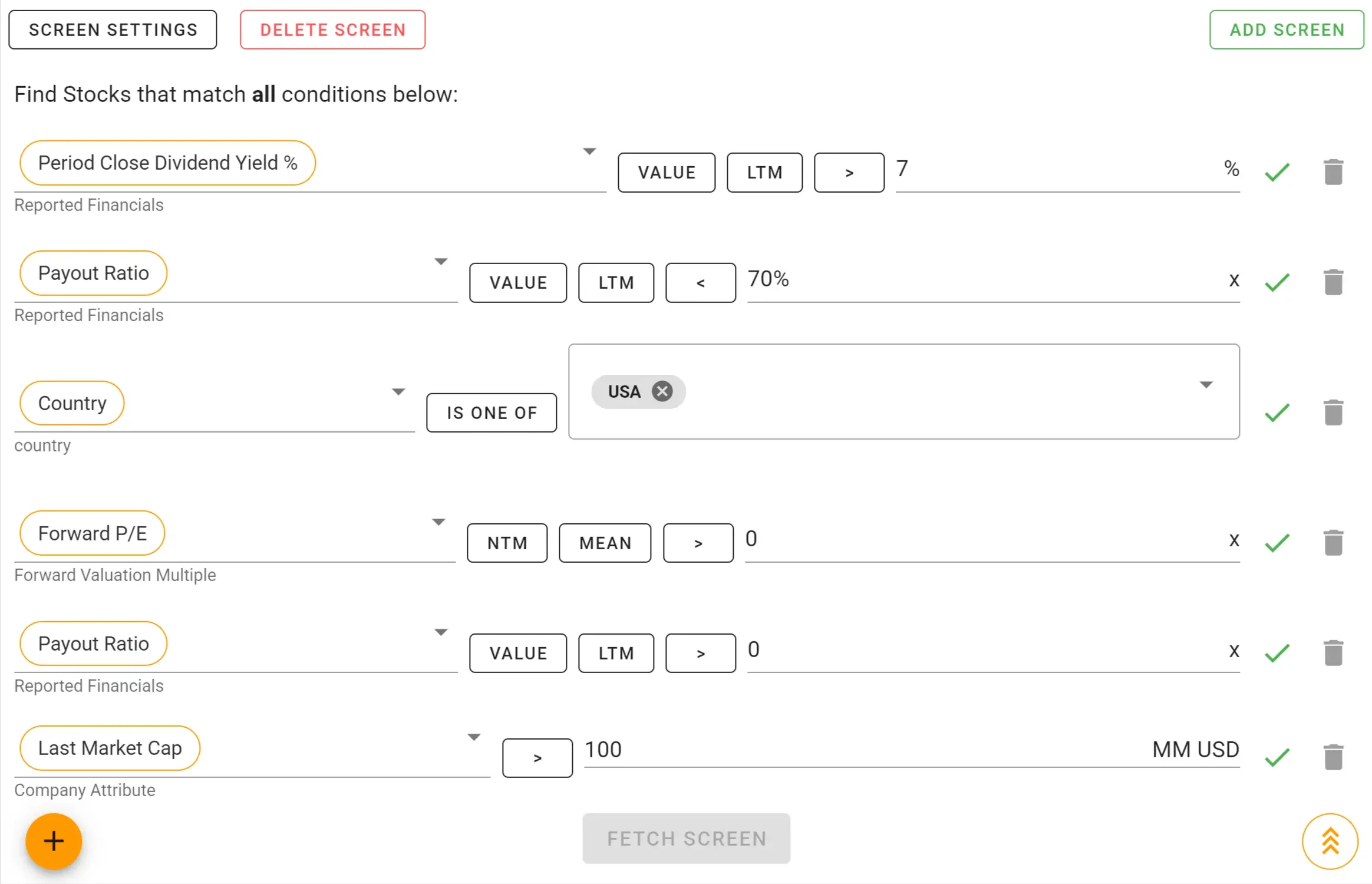Open SCREEN SETTINGS
Viewport: 1372px width, 884px height.
click(113, 29)
